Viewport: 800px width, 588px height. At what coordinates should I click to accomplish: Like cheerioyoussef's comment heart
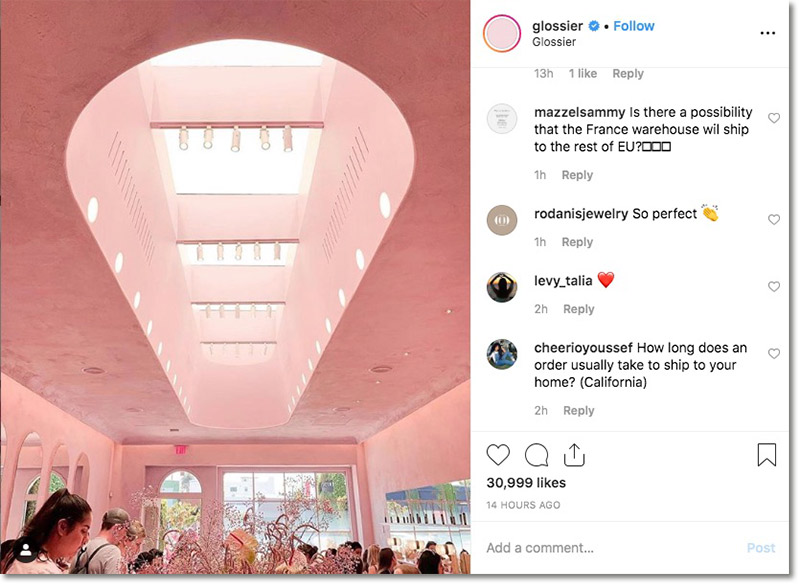pos(774,353)
